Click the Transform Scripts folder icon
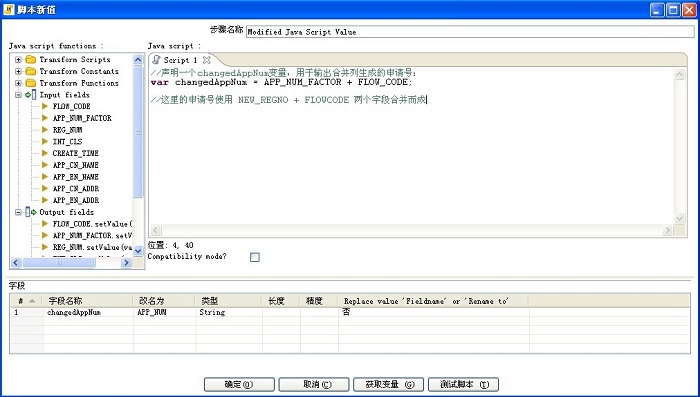700x397 pixels. click(x=31, y=59)
